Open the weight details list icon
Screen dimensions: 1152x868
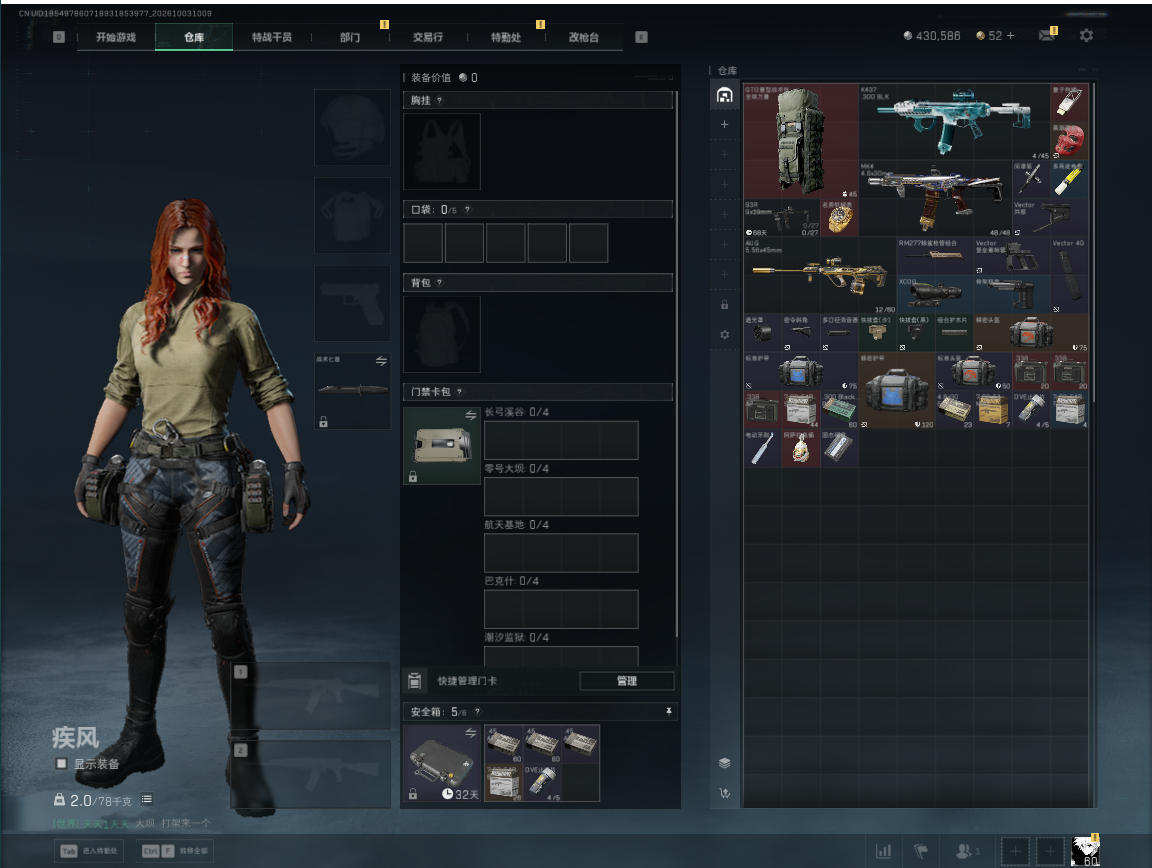[x=146, y=799]
